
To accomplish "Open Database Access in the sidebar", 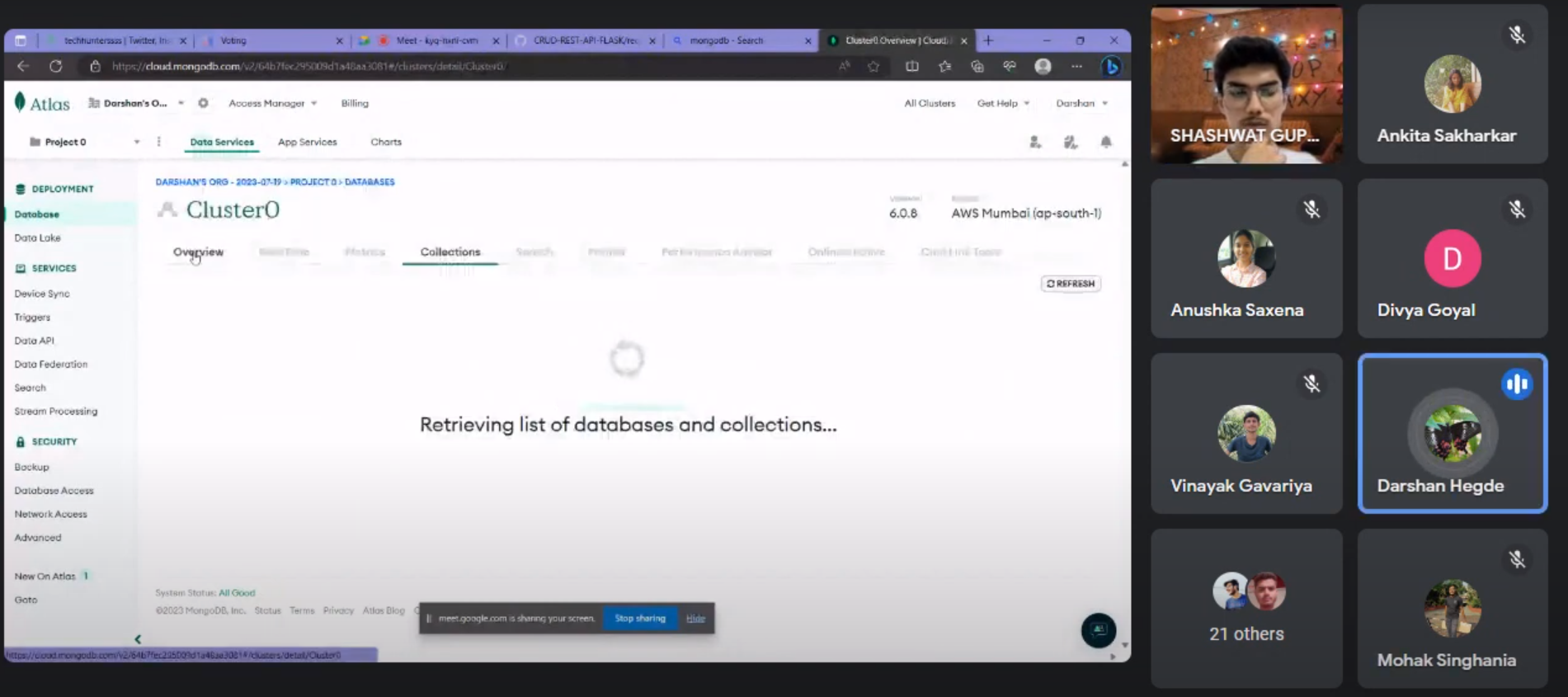I will click(54, 490).
